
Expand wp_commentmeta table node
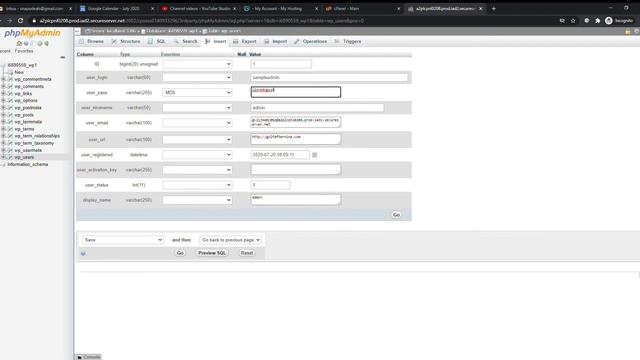pyautogui.click(x=3, y=79)
